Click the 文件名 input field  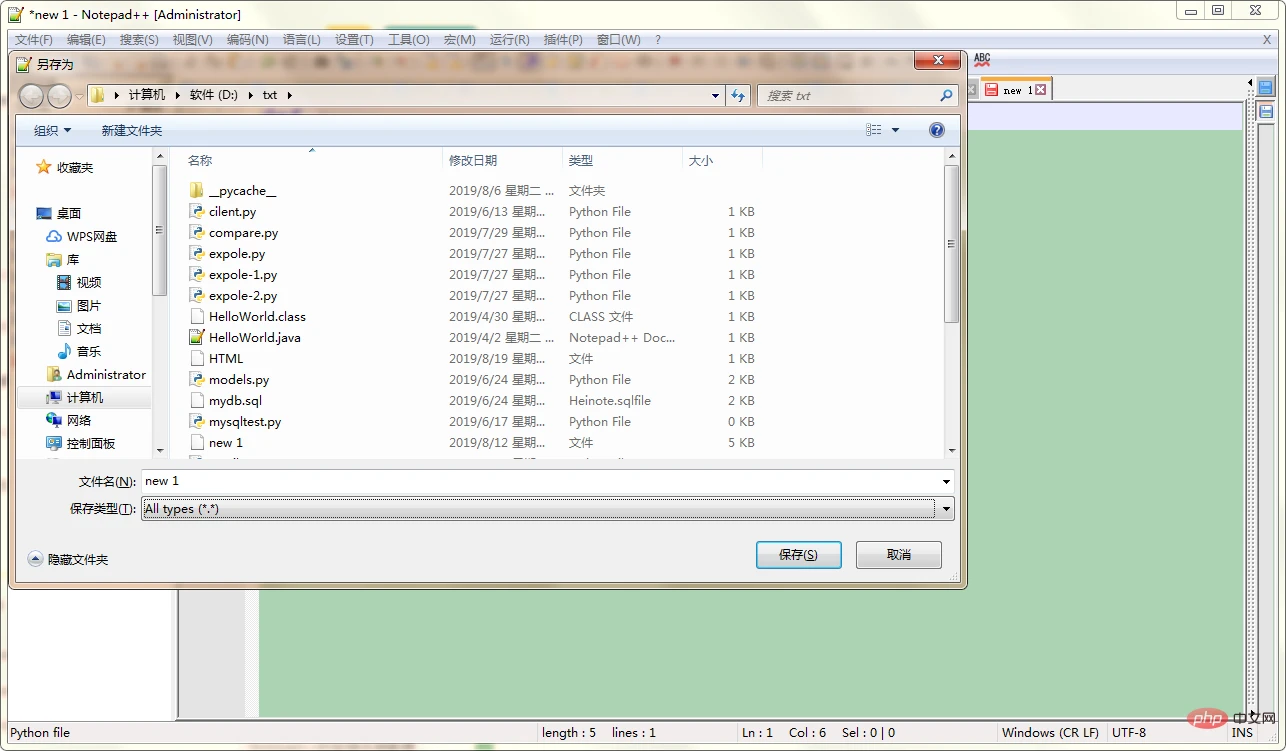point(540,481)
